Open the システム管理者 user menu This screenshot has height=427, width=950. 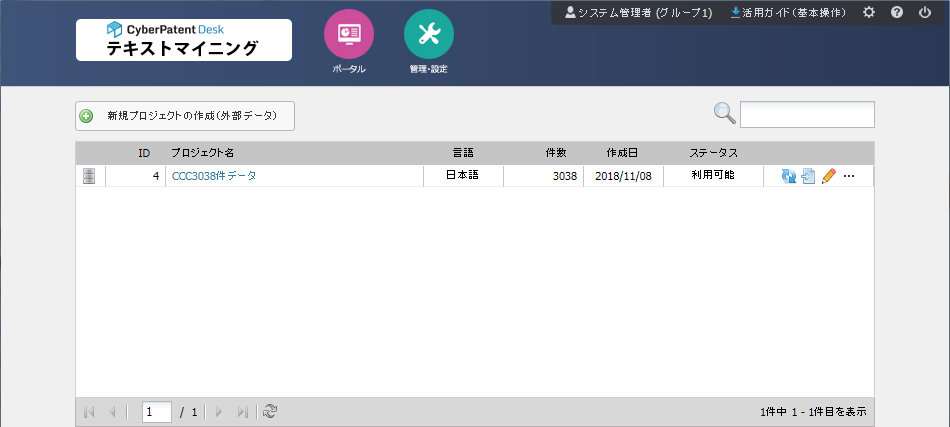coord(638,13)
